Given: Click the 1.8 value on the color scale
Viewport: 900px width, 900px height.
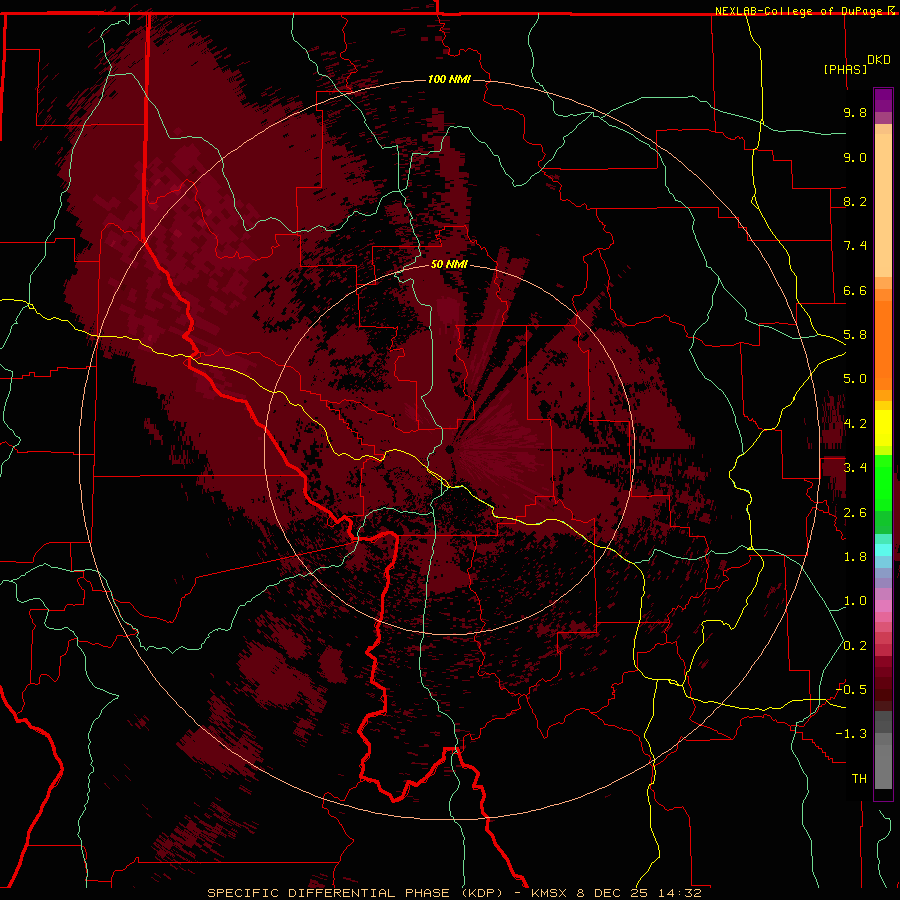Looking at the screenshot, I should point(855,557).
